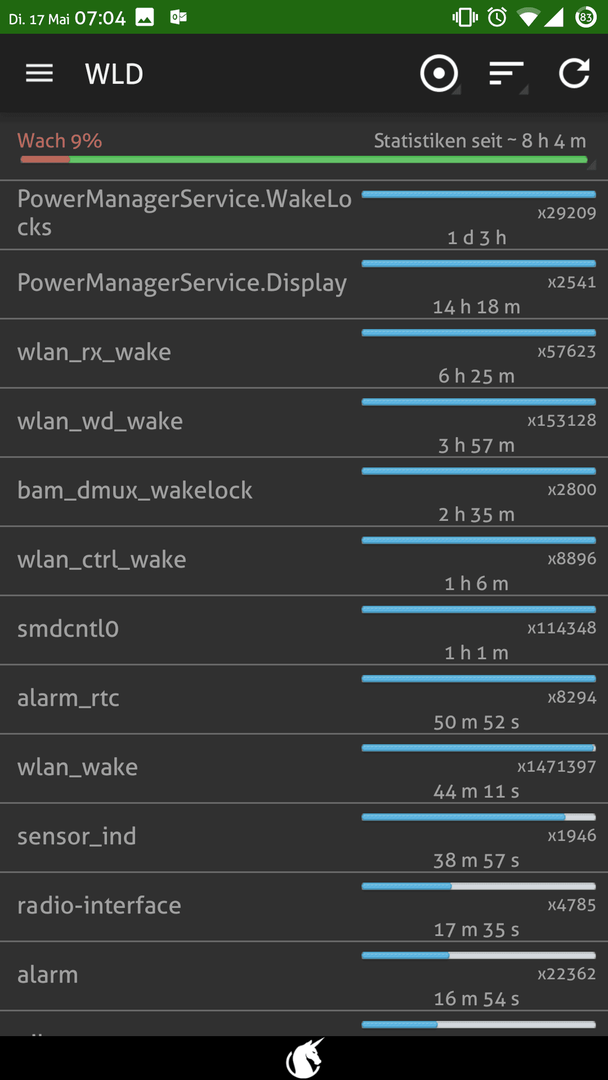Screen dimensions: 608x1080
Task: Tap the red-green awake percentage bar
Action: (x=304, y=160)
